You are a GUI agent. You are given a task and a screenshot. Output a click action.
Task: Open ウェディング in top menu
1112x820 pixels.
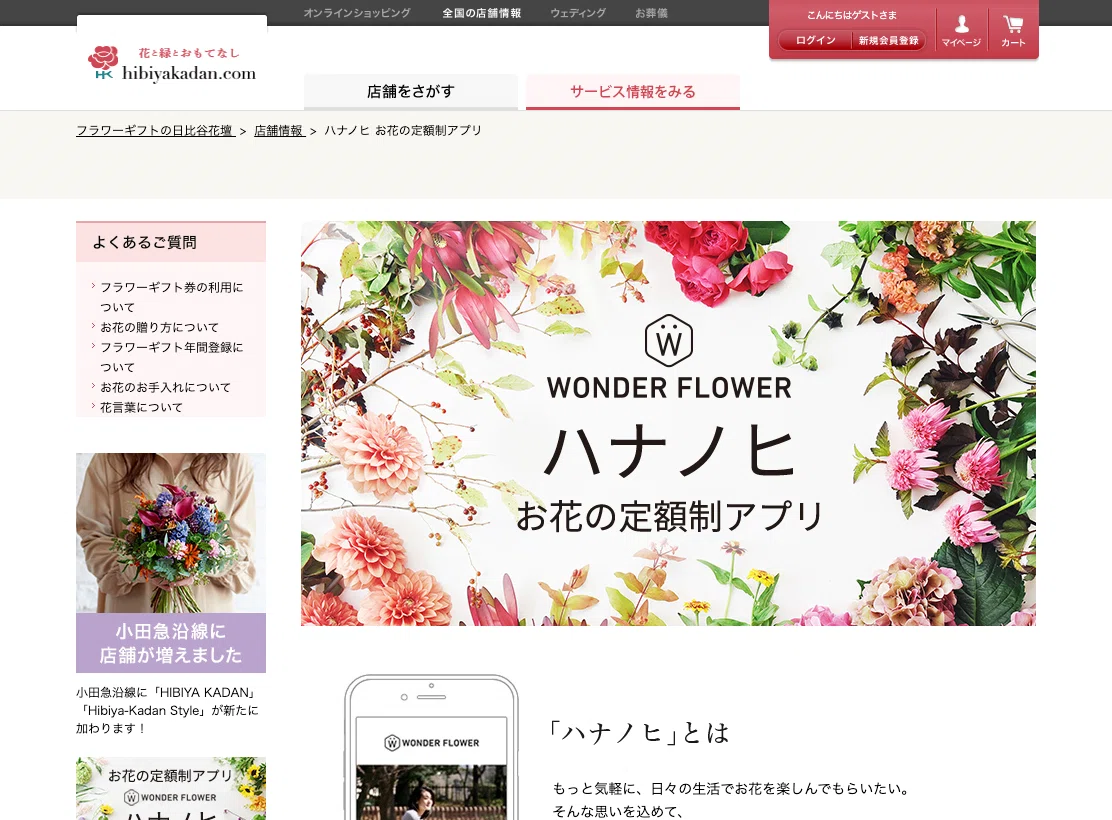(578, 13)
